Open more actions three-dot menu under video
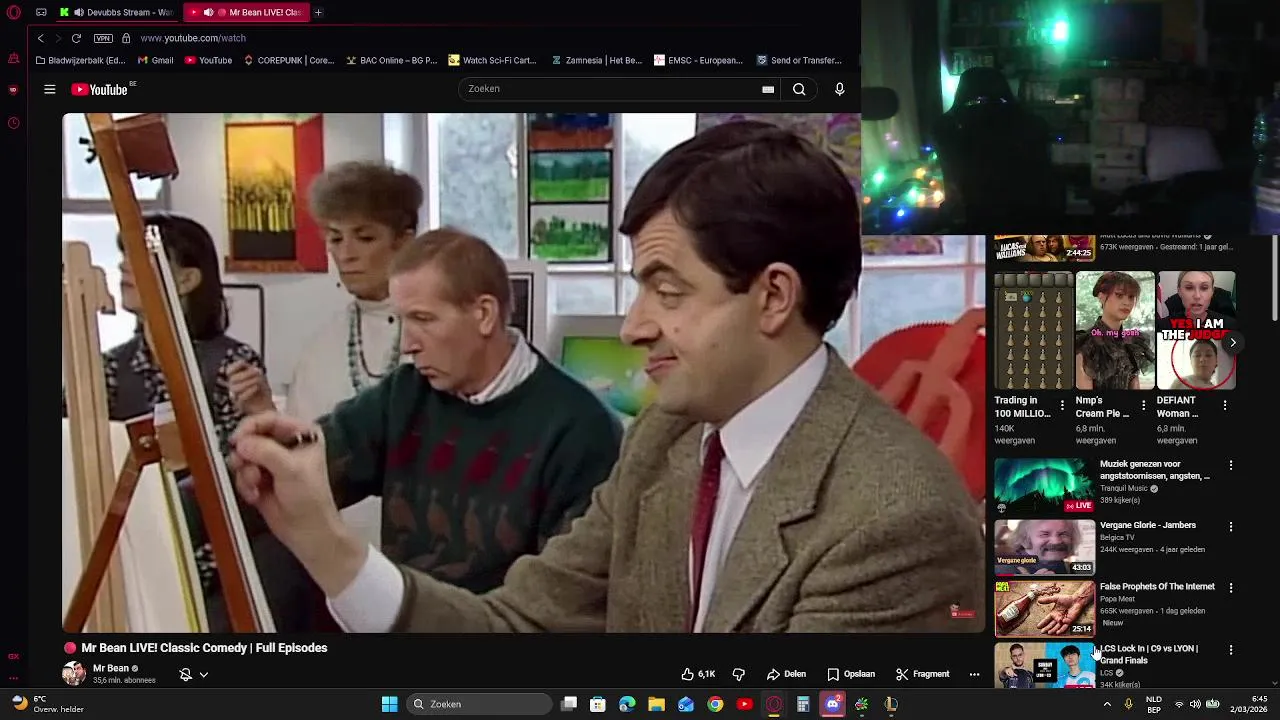The image size is (1280, 720). click(x=974, y=674)
